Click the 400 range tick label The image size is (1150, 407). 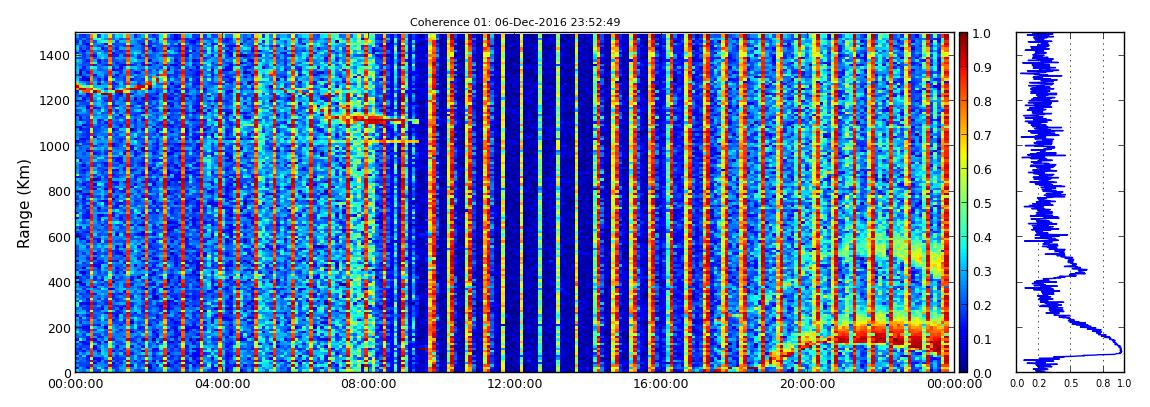pyautogui.click(x=59, y=282)
